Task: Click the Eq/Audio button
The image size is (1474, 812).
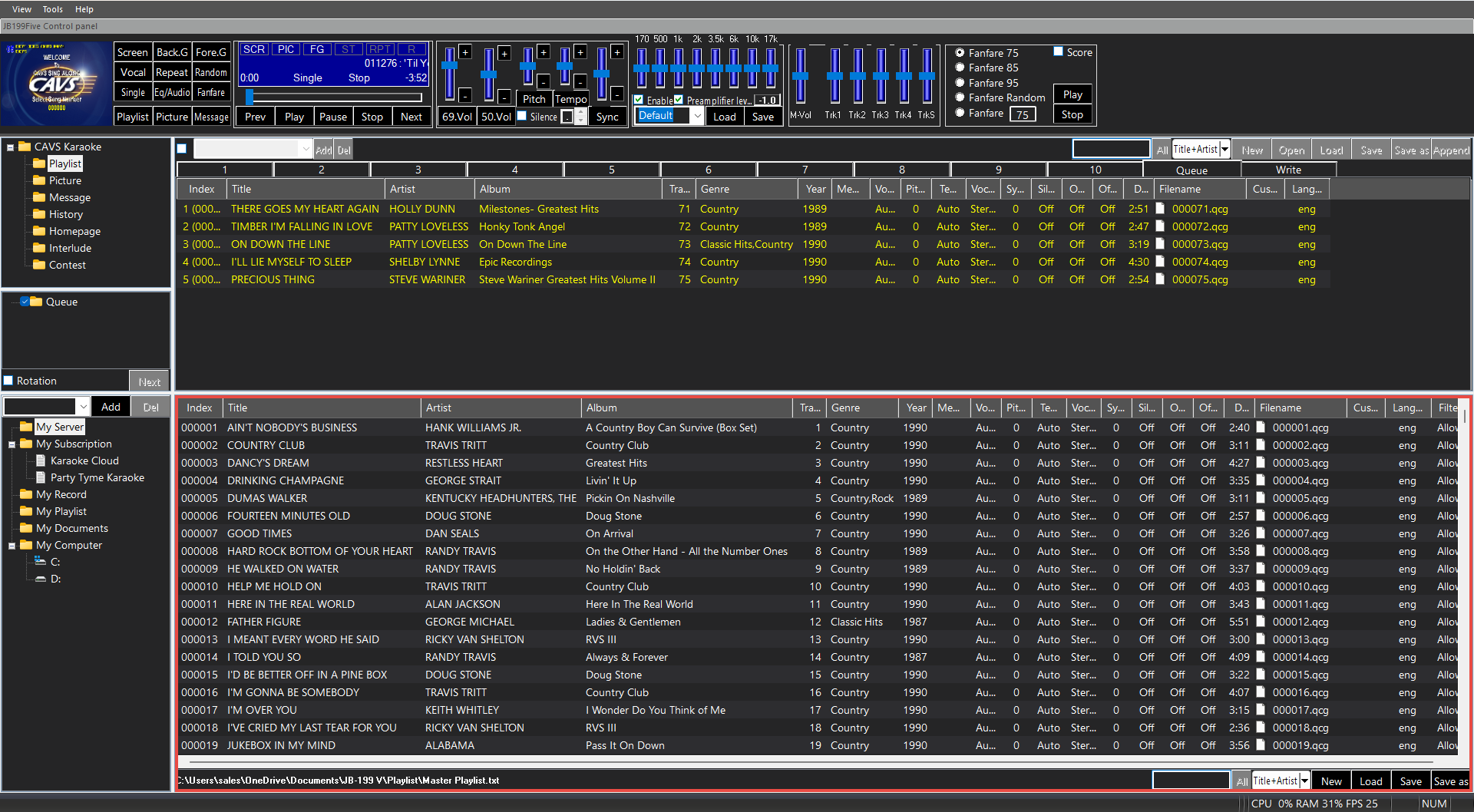Action: (172, 92)
